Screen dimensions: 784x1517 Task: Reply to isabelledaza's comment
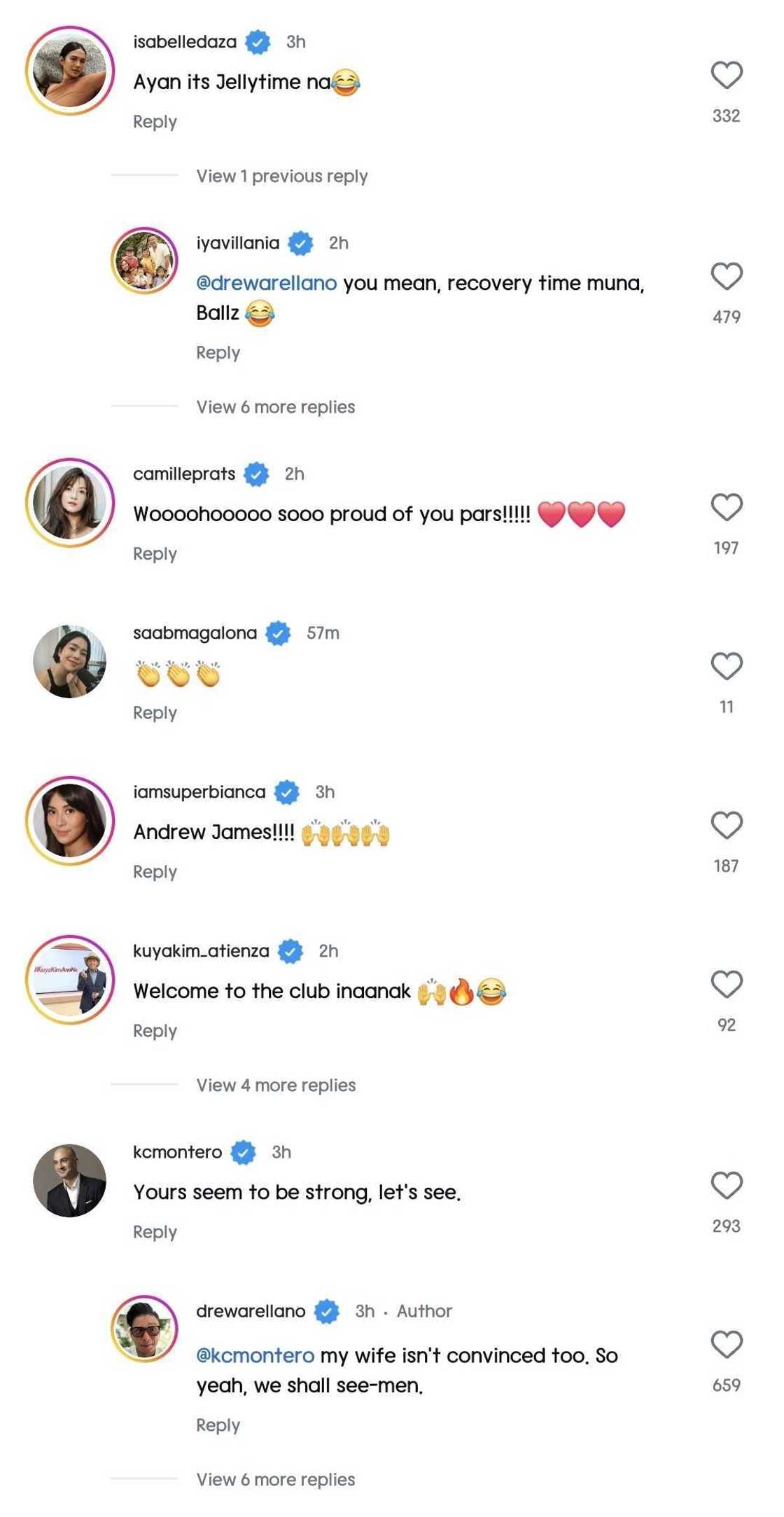pos(155,122)
